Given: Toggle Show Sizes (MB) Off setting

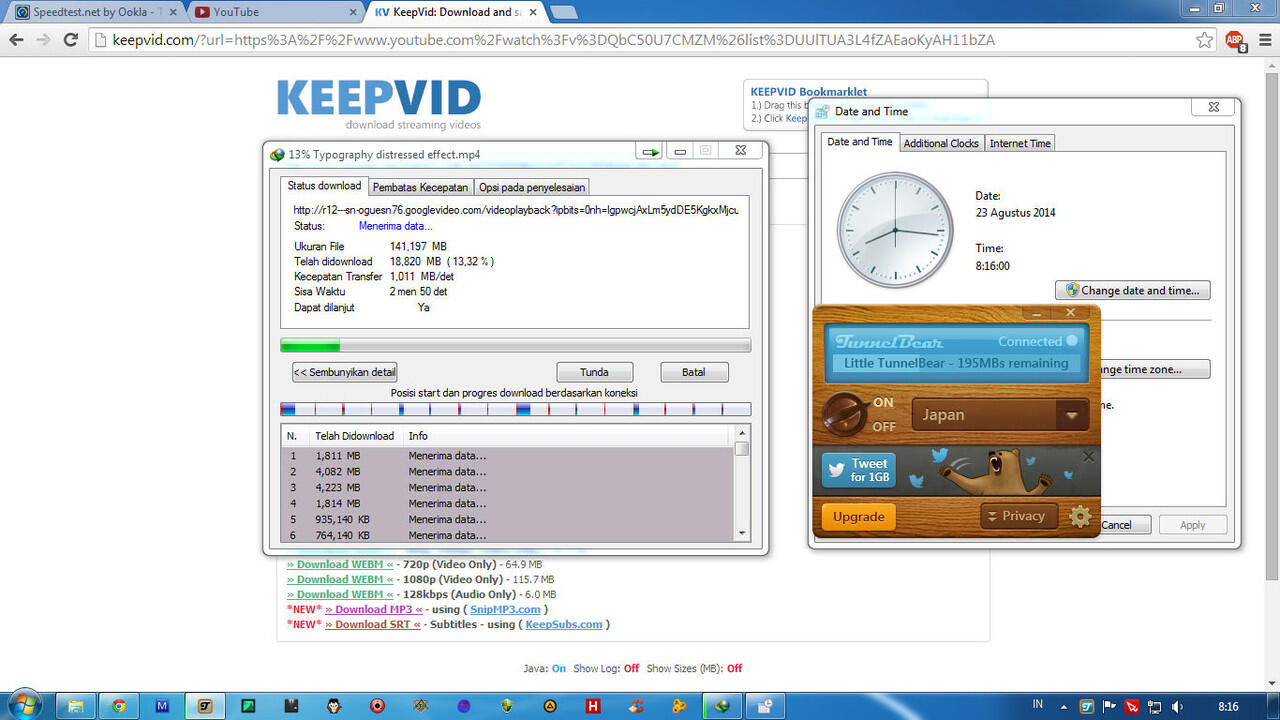Looking at the screenshot, I should pos(735,668).
